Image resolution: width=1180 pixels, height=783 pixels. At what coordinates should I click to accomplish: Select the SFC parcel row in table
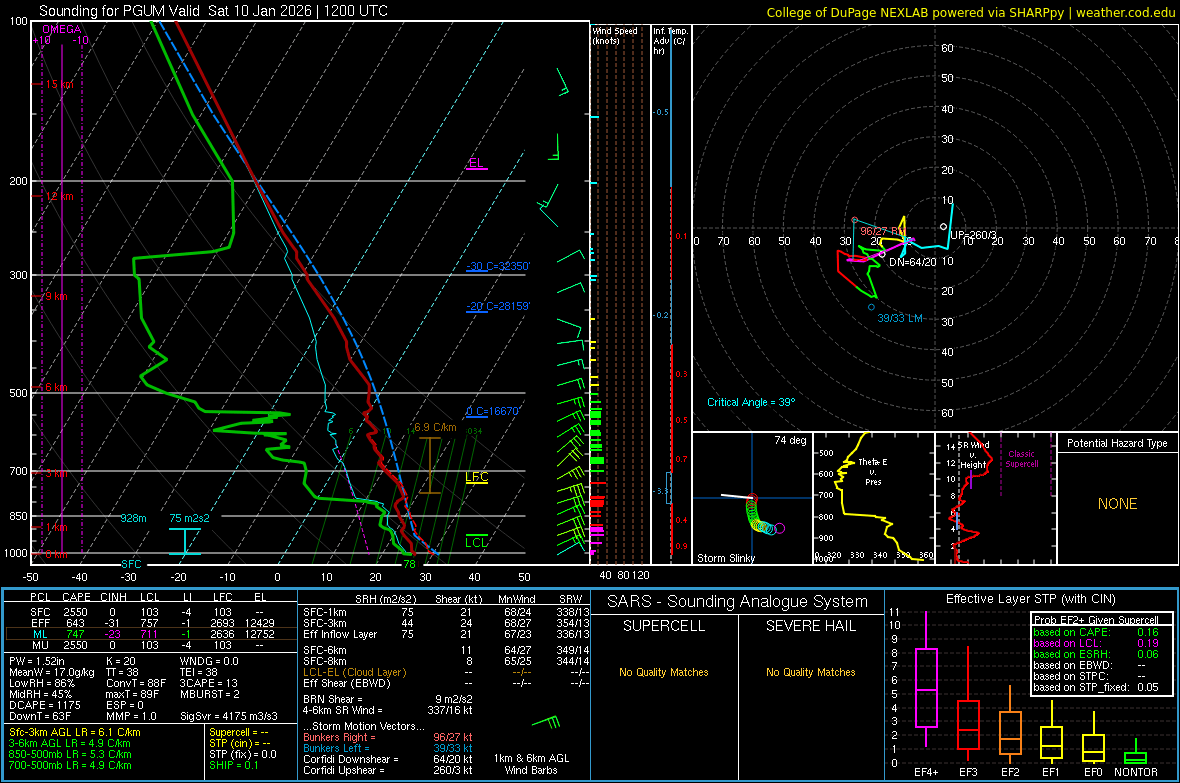(x=150, y=612)
